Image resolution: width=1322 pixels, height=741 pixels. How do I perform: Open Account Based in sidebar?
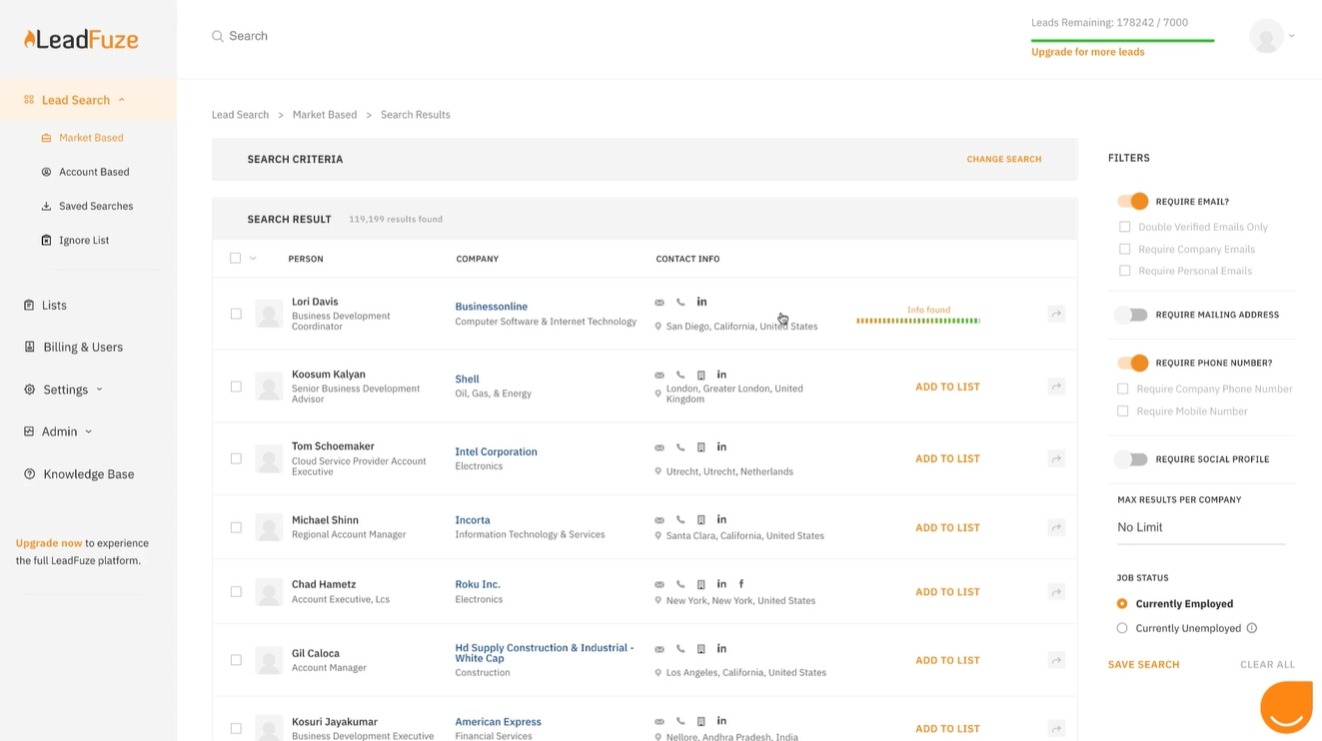pyautogui.click(x=94, y=172)
